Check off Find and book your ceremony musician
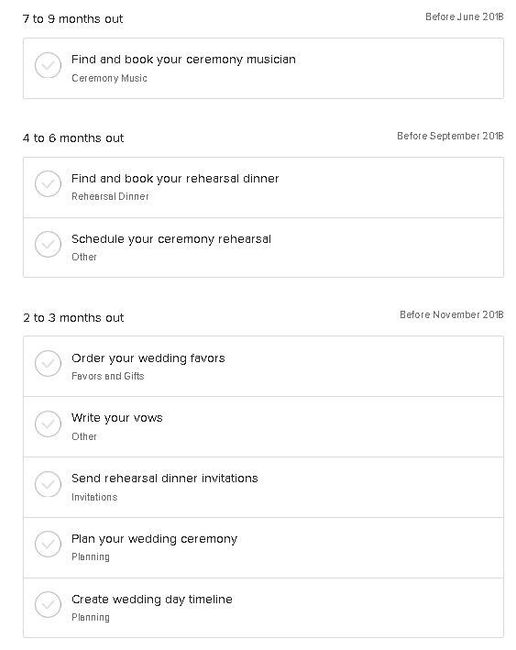This screenshot has height=650, width=516. [x=48, y=65]
